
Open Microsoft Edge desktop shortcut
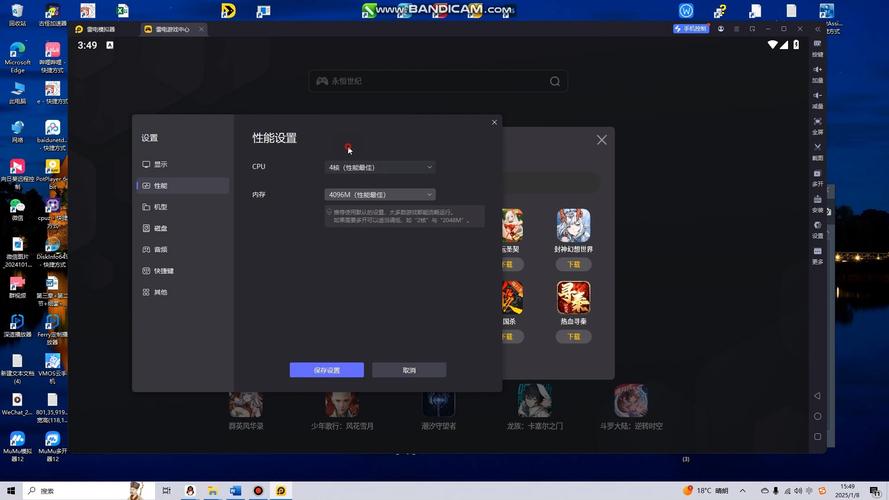[x=17, y=57]
